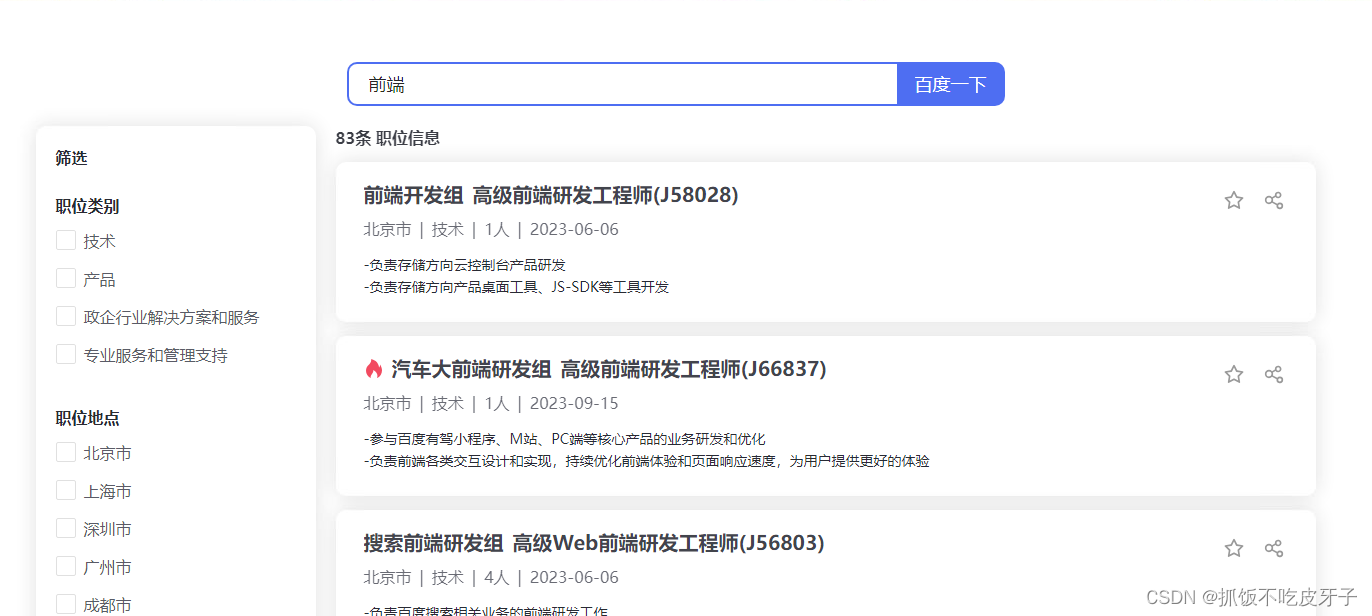
Task: Share the J66837 job listing
Action: tap(1274, 374)
